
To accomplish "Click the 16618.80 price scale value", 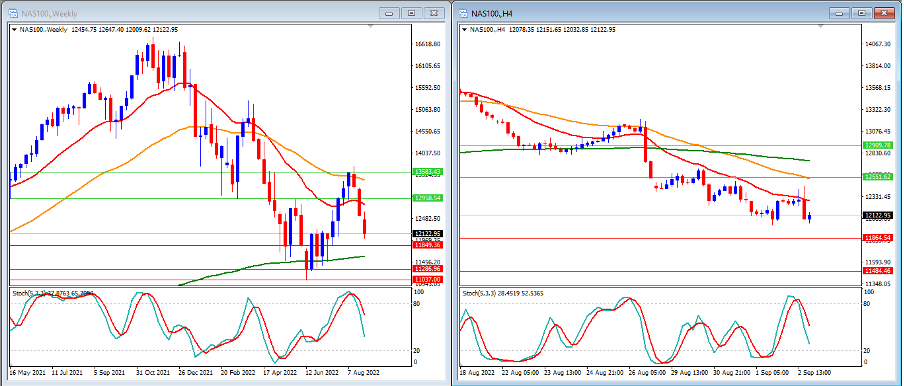I will pos(428,44).
